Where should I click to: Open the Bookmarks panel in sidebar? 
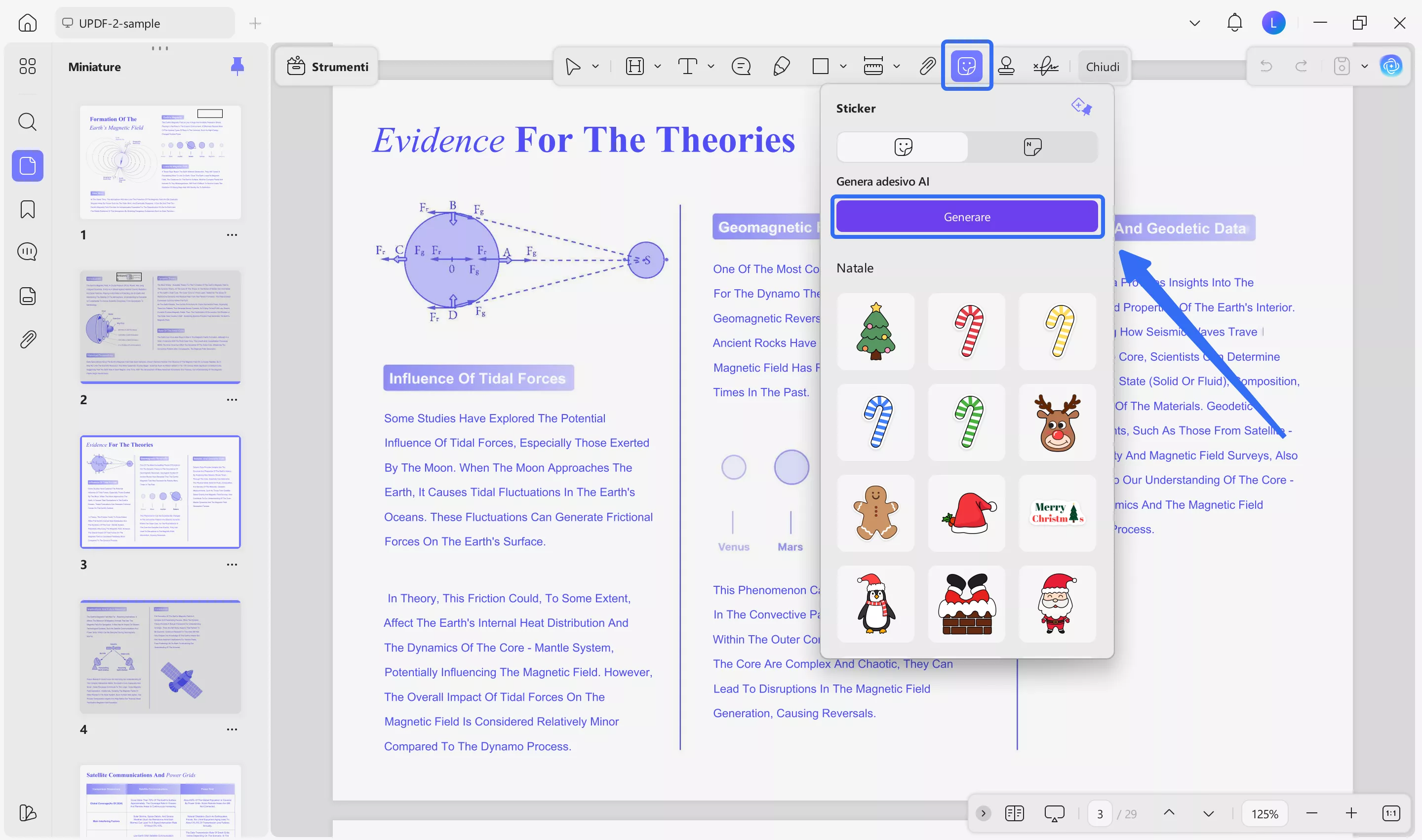click(27, 209)
